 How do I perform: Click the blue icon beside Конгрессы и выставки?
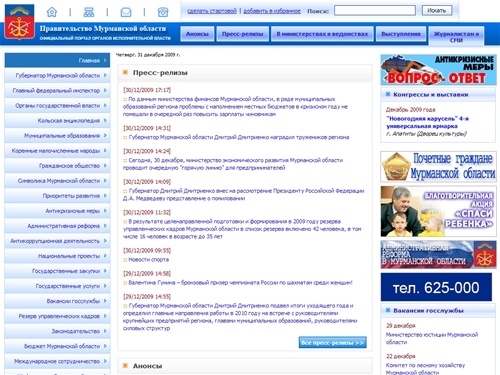click(x=388, y=94)
